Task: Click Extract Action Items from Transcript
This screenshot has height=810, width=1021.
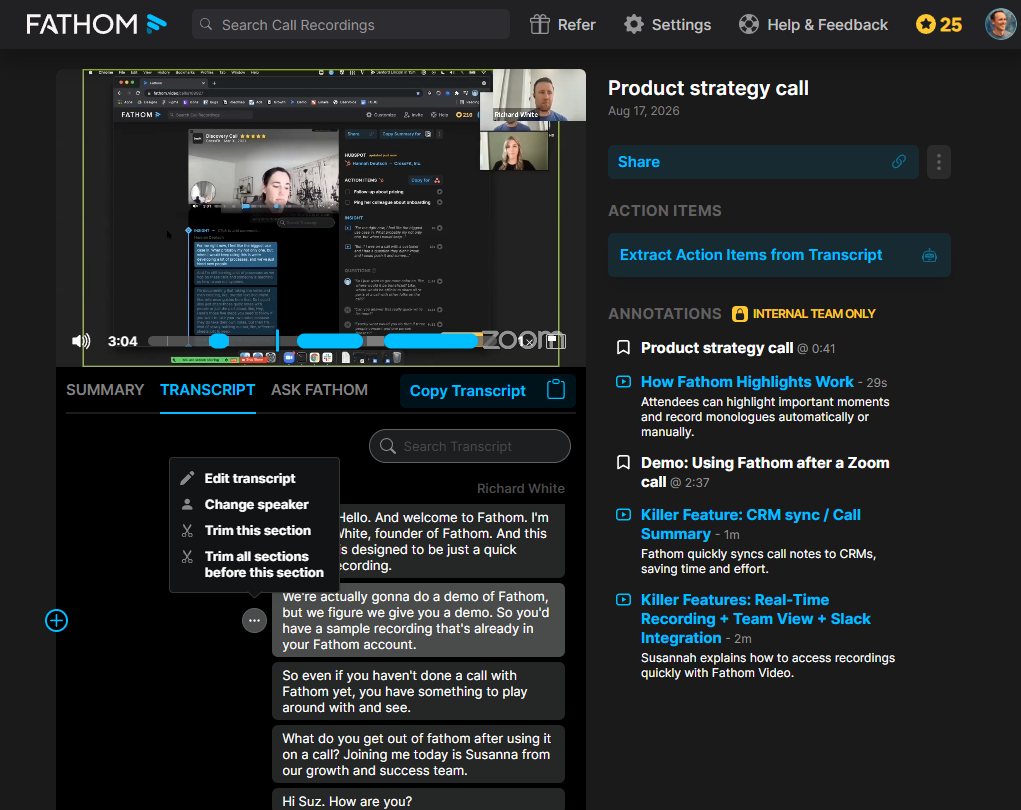Action: pos(779,255)
